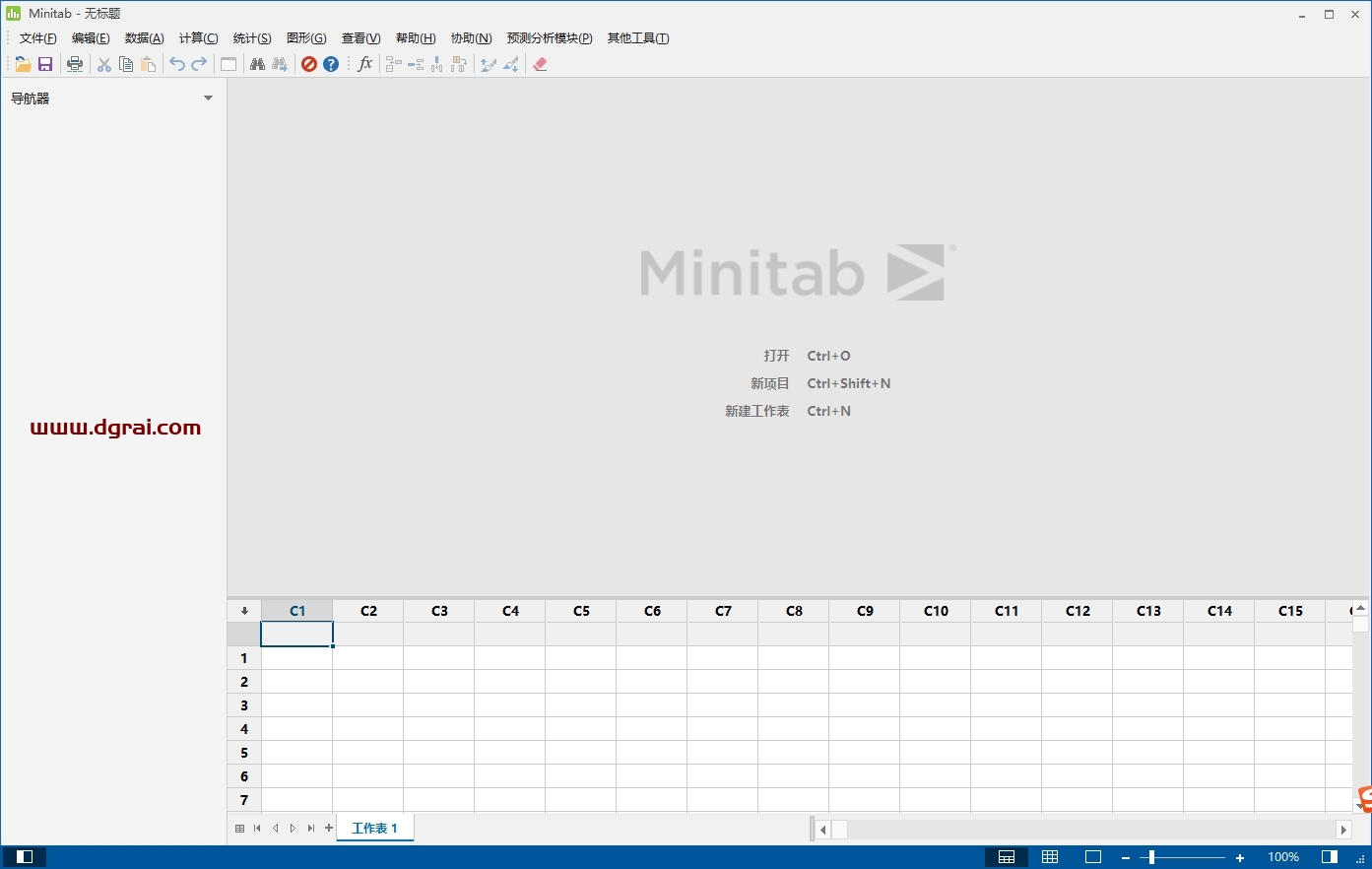Screen dimensions: 1372x869
Task: Open the 预测分析模块(P) menu
Action: (550, 38)
